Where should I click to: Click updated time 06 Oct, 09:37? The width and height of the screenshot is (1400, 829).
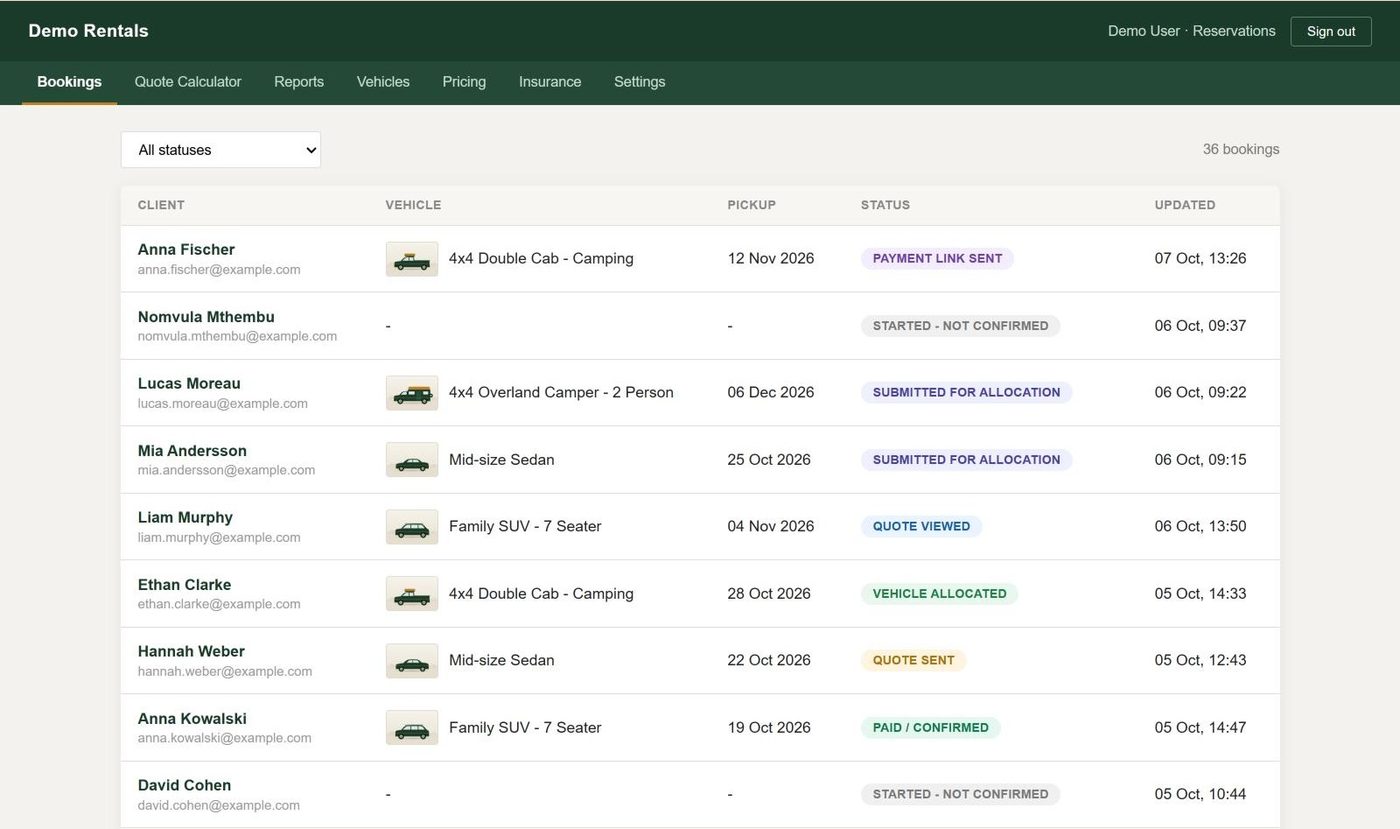tap(1200, 325)
